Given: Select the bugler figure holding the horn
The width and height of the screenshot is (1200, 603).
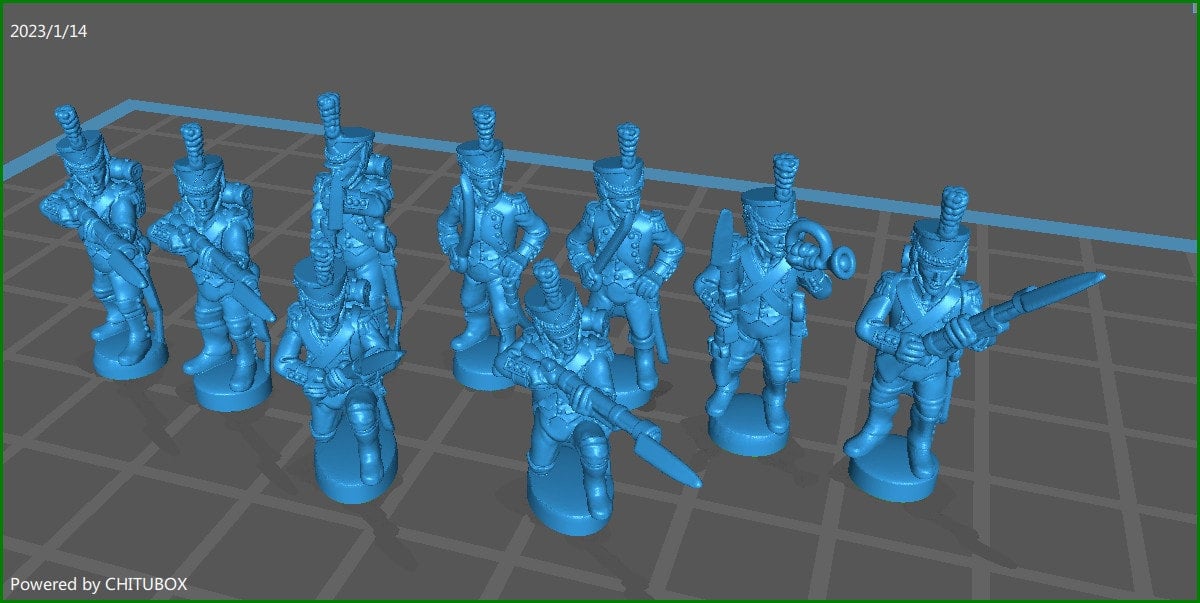Looking at the screenshot, I should point(765,300).
